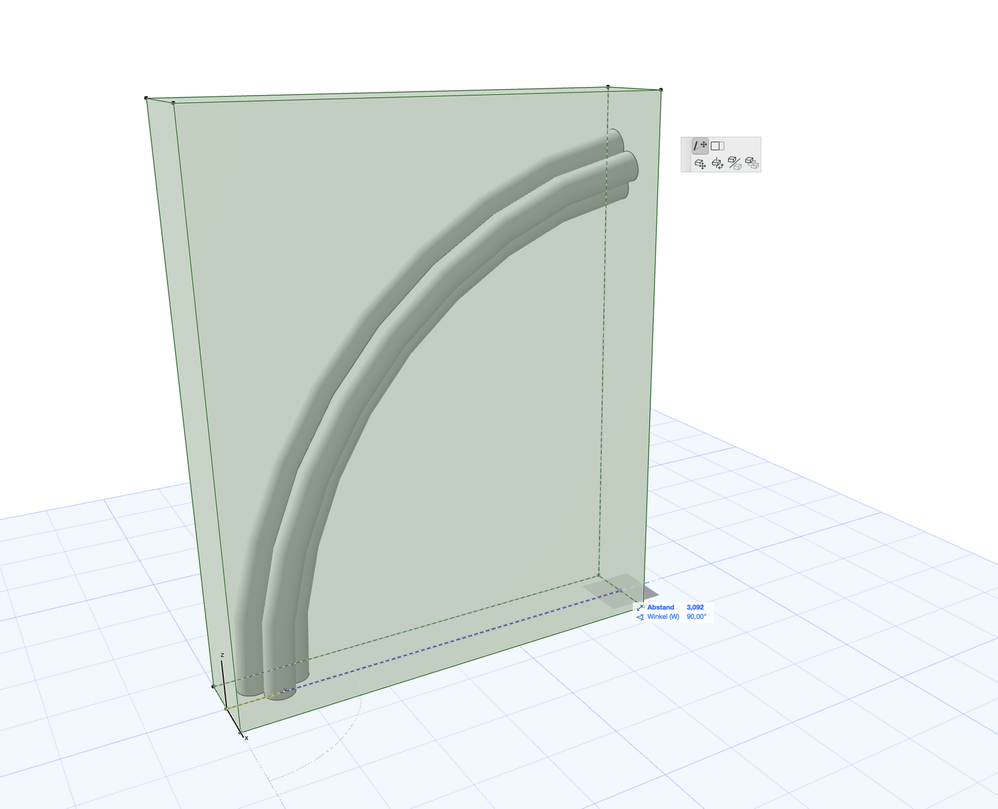Click the top-right corner node of the box
Viewport: 998px width, 809px height.
pyautogui.click(x=661, y=90)
